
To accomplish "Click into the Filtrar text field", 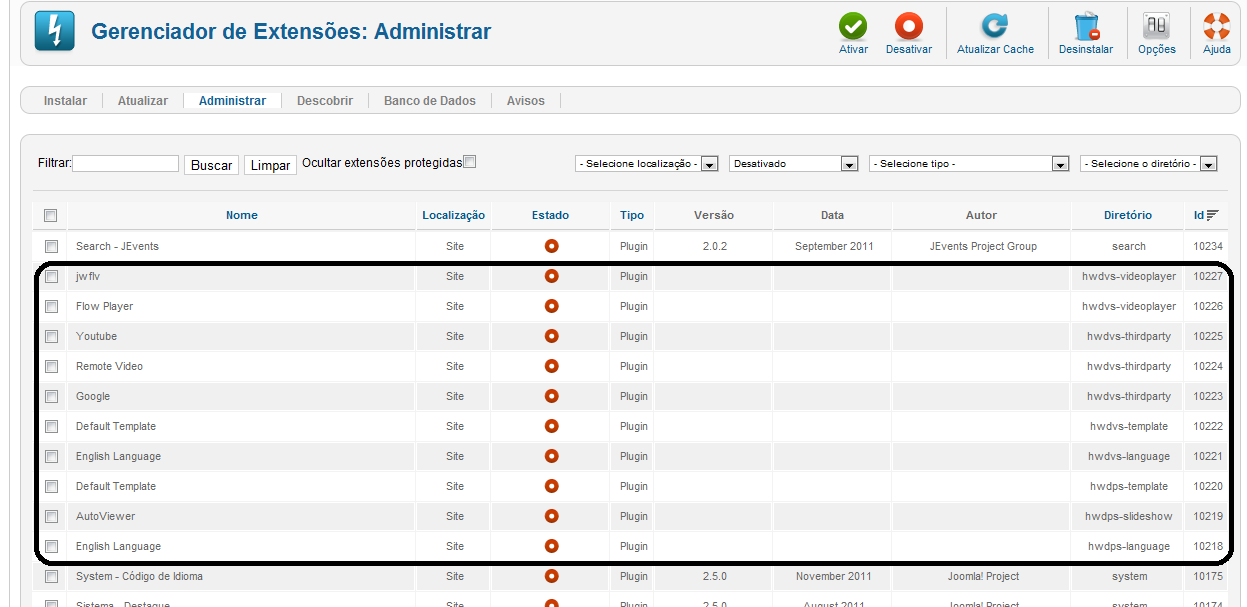I will click(x=126, y=164).
